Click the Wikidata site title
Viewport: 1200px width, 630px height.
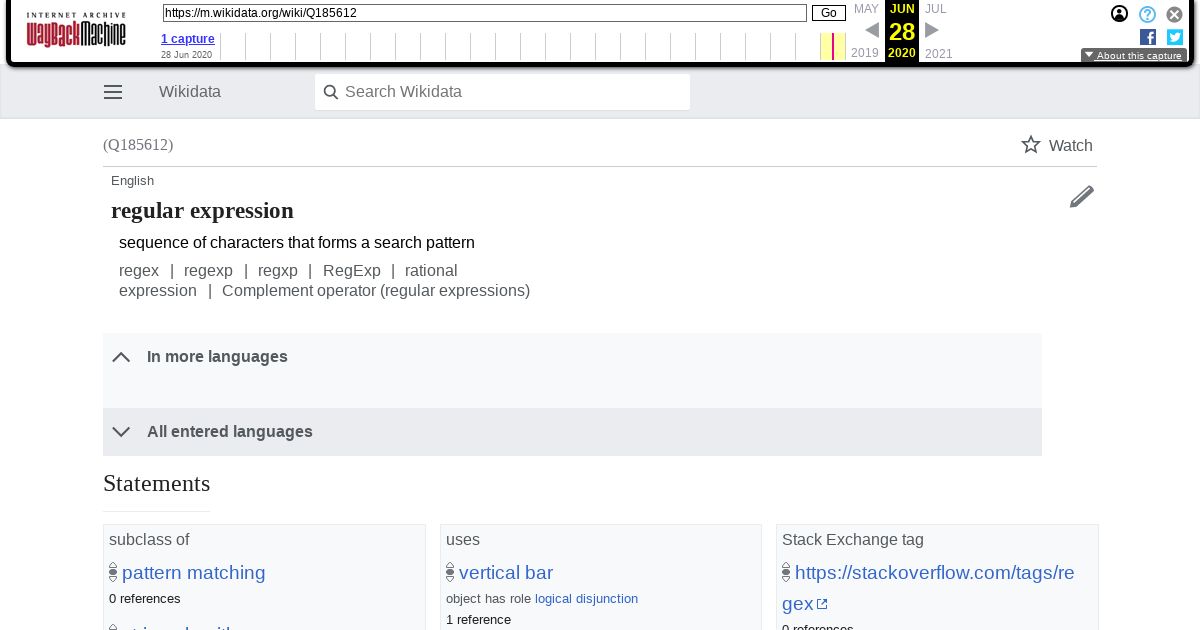190,92
